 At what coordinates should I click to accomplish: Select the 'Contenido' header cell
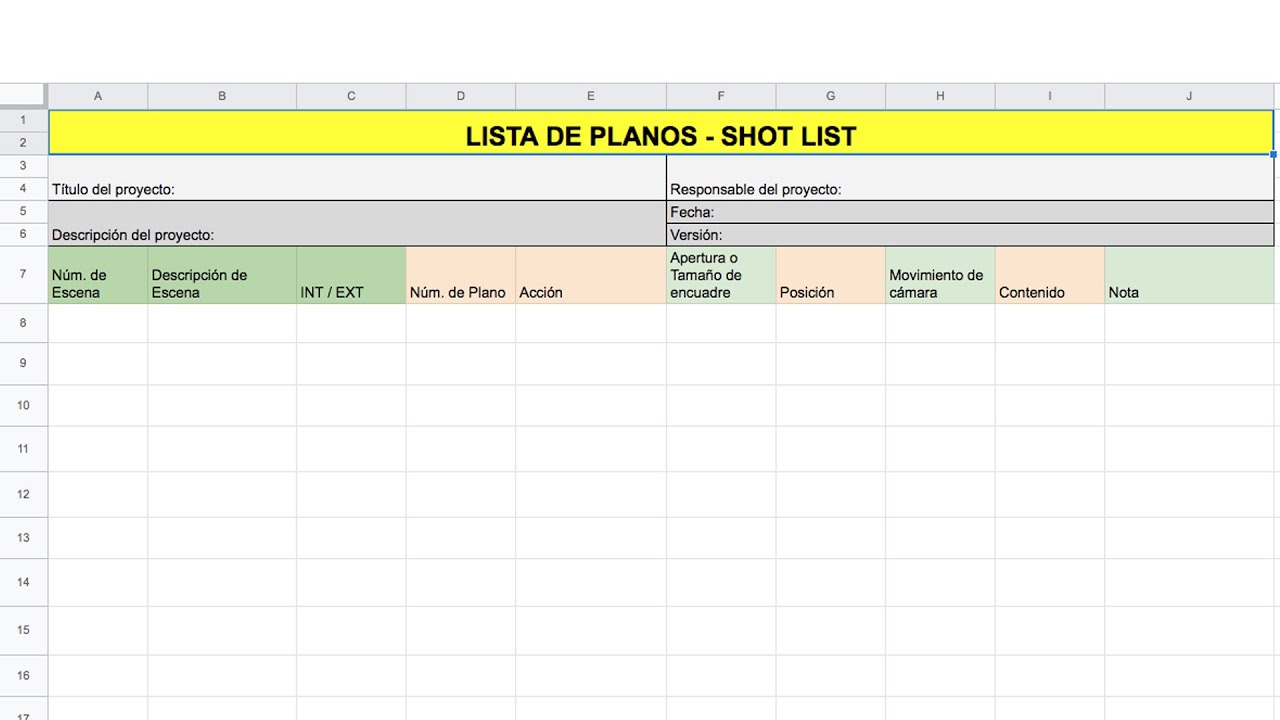pyautogui.click(x=1050, y=275)
